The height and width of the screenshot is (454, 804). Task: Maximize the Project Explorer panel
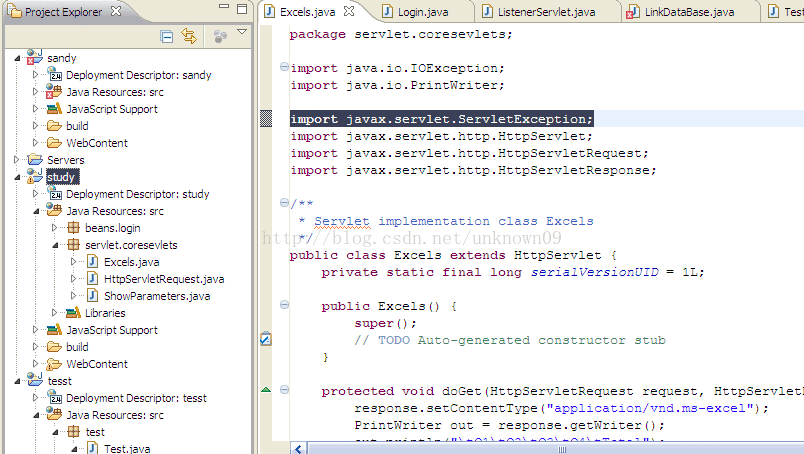(242, 9)
